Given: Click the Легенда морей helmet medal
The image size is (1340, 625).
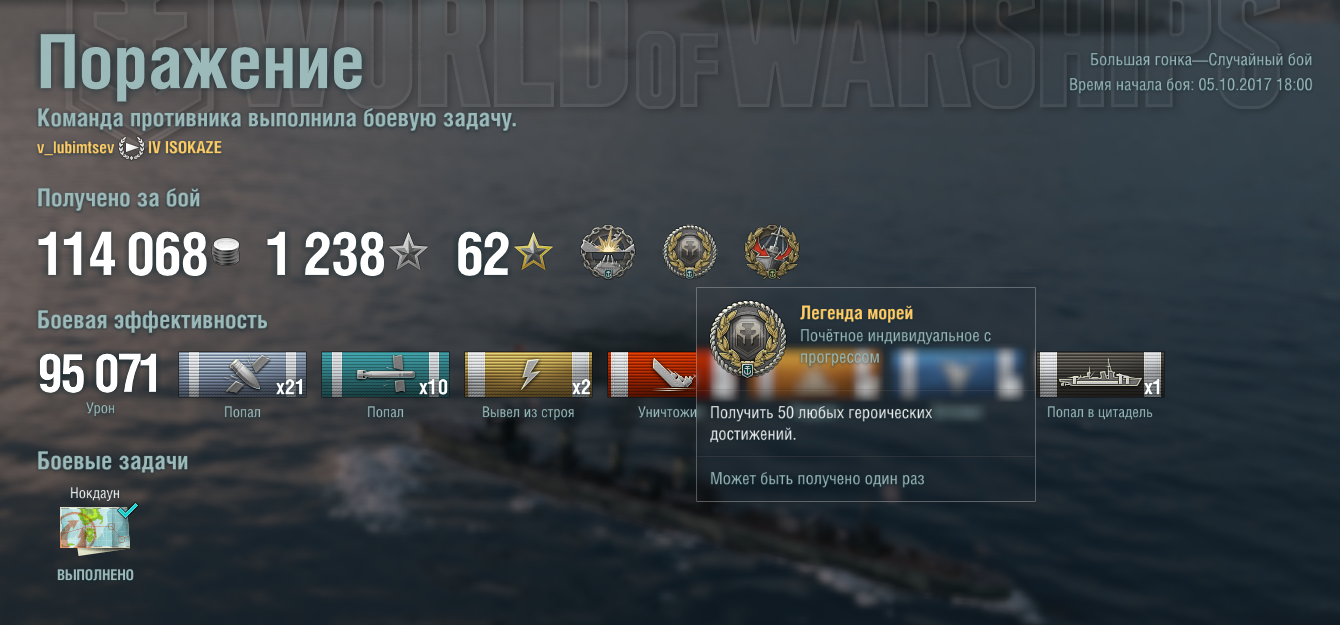Looking at the screenshot, I should (690, 254).
